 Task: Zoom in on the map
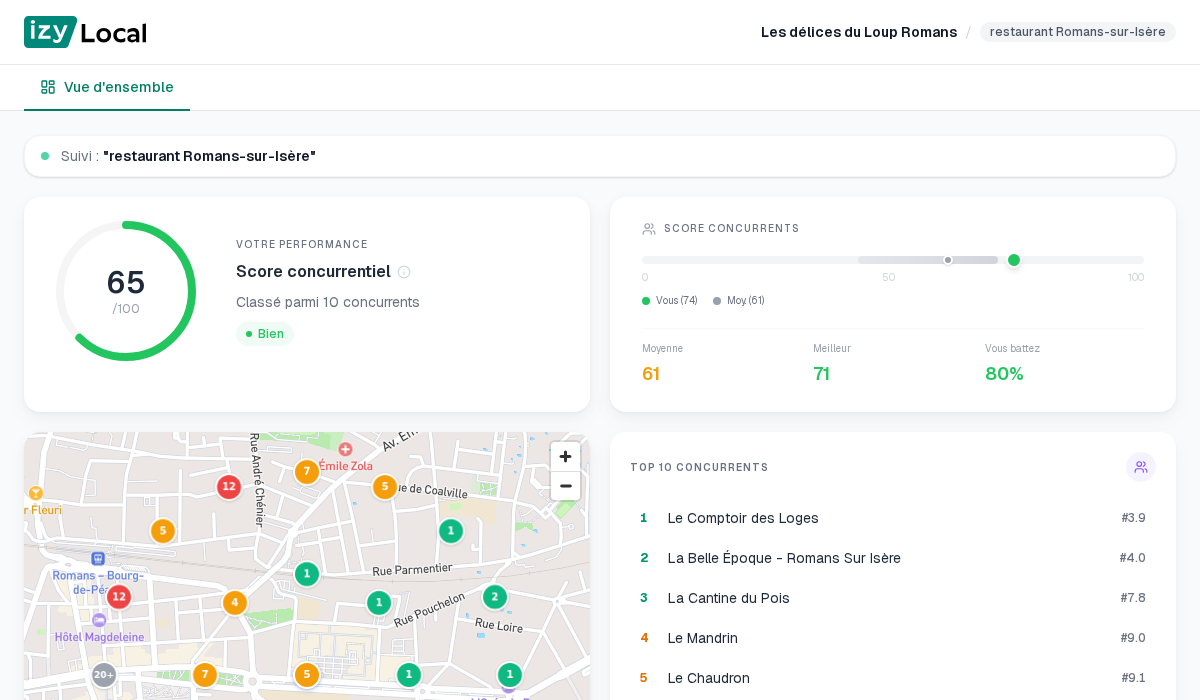(565, 457)
